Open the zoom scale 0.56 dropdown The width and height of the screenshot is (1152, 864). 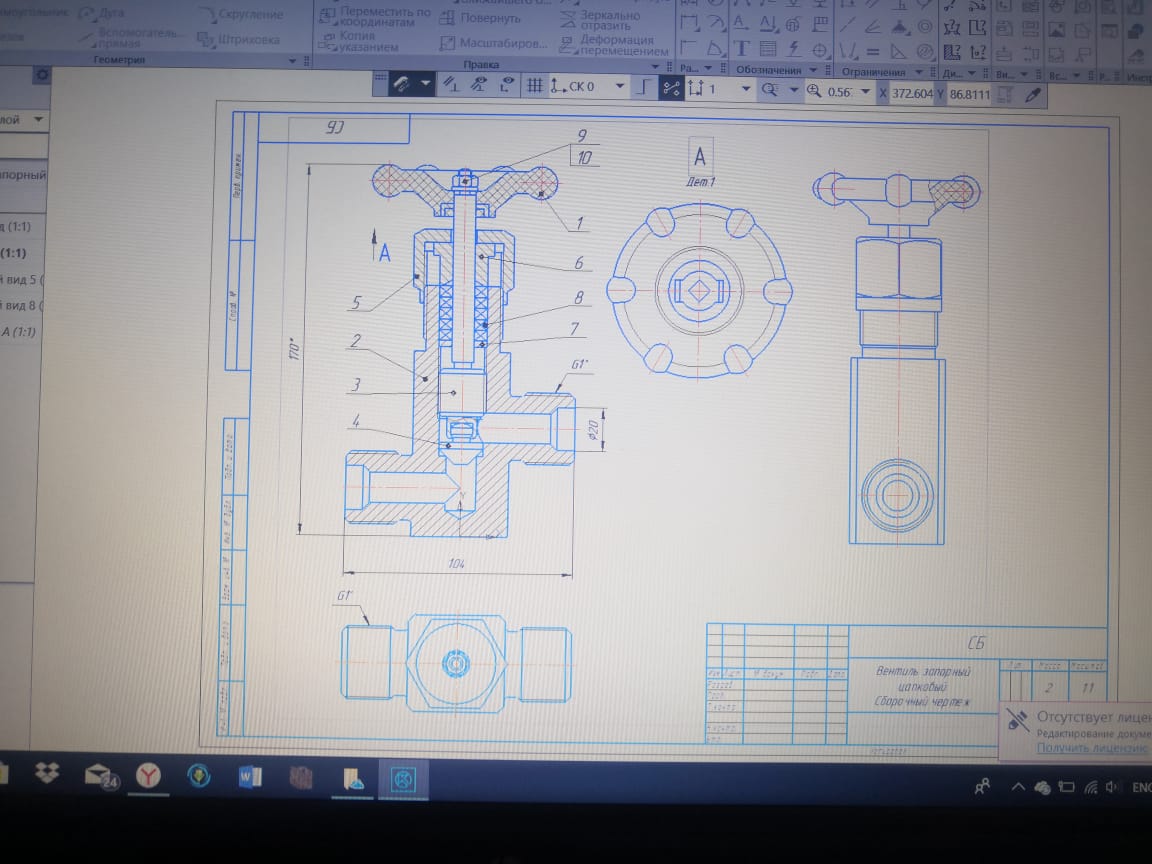pos(866,92)
